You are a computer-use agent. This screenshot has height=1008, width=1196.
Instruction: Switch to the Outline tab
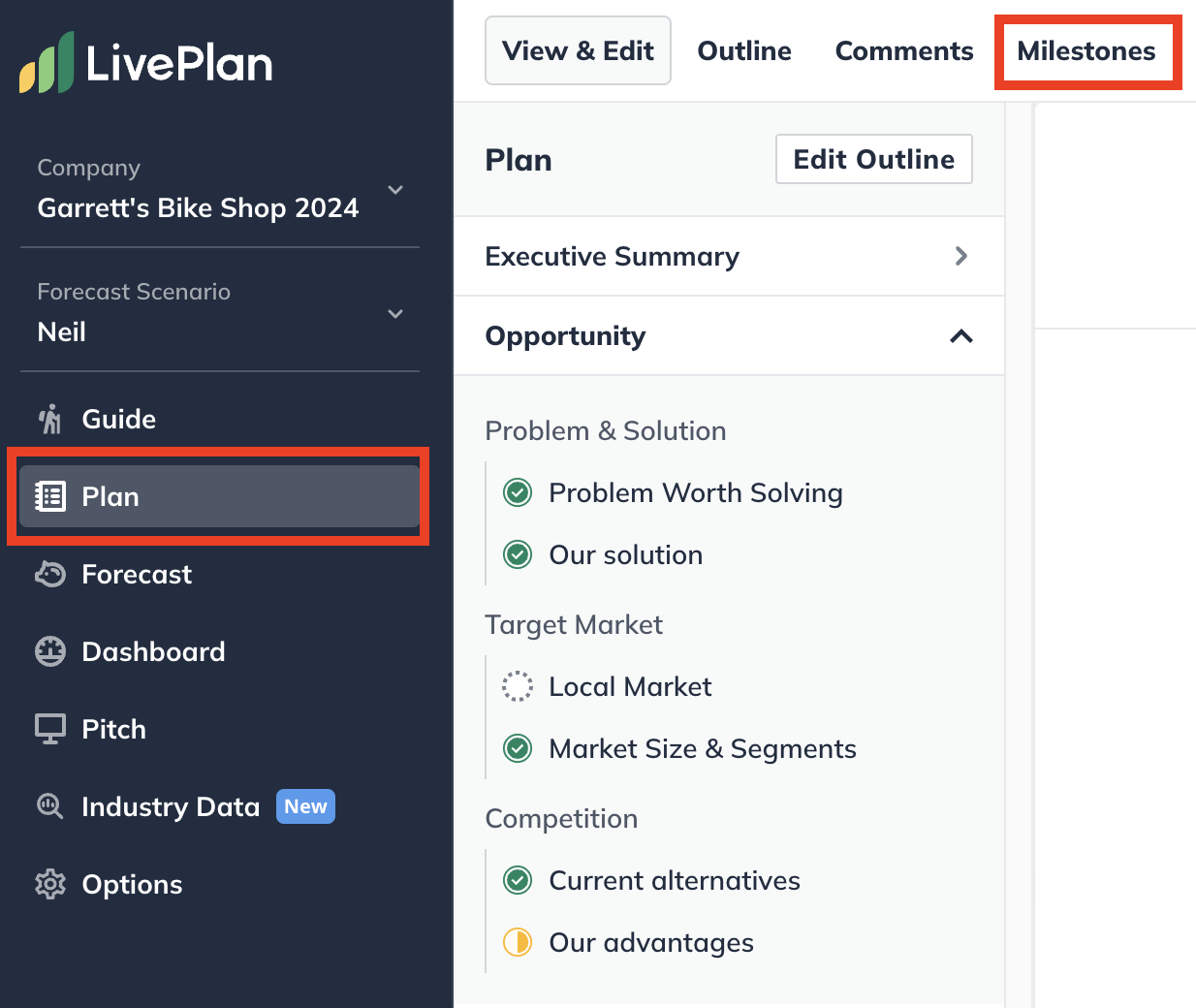pyautogui.click(x=744, y=50)
